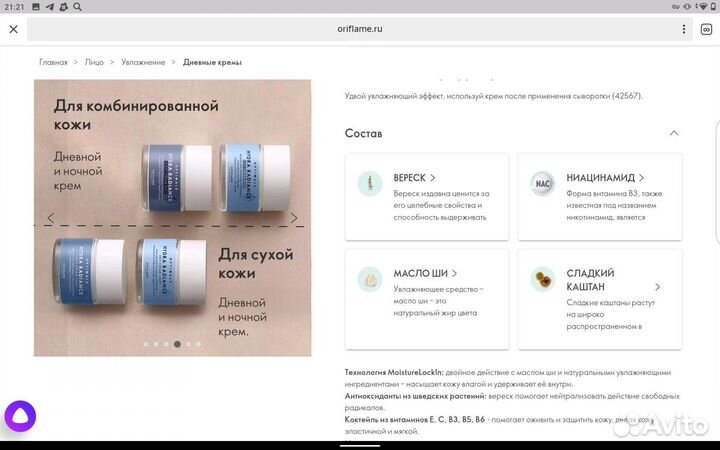Select the first carousel pagination dot
This screenshot has width=720, height=450.
(x=145, y=344)
